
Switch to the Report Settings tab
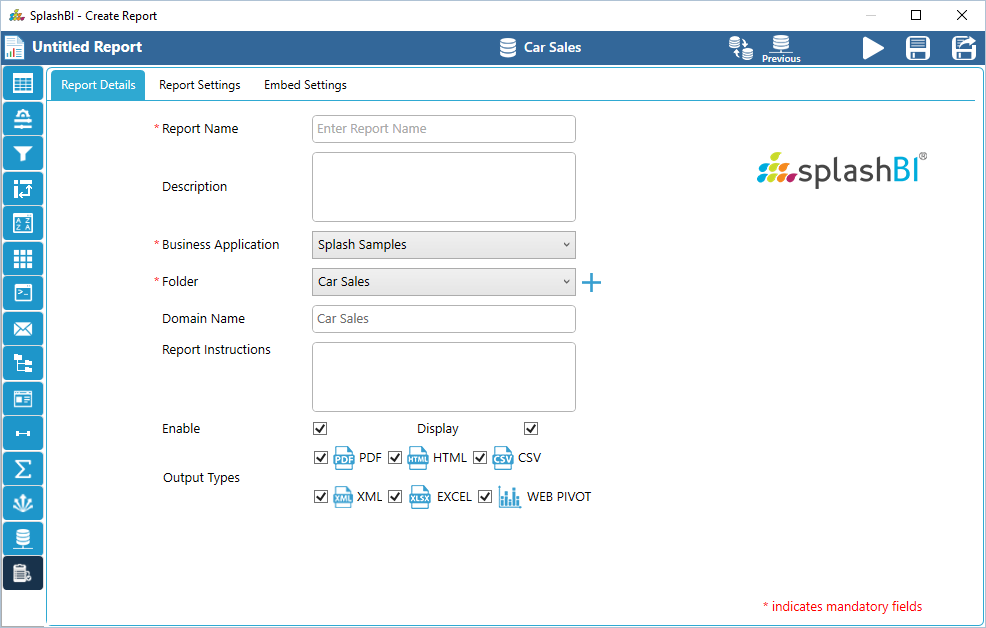pos(200,85)
